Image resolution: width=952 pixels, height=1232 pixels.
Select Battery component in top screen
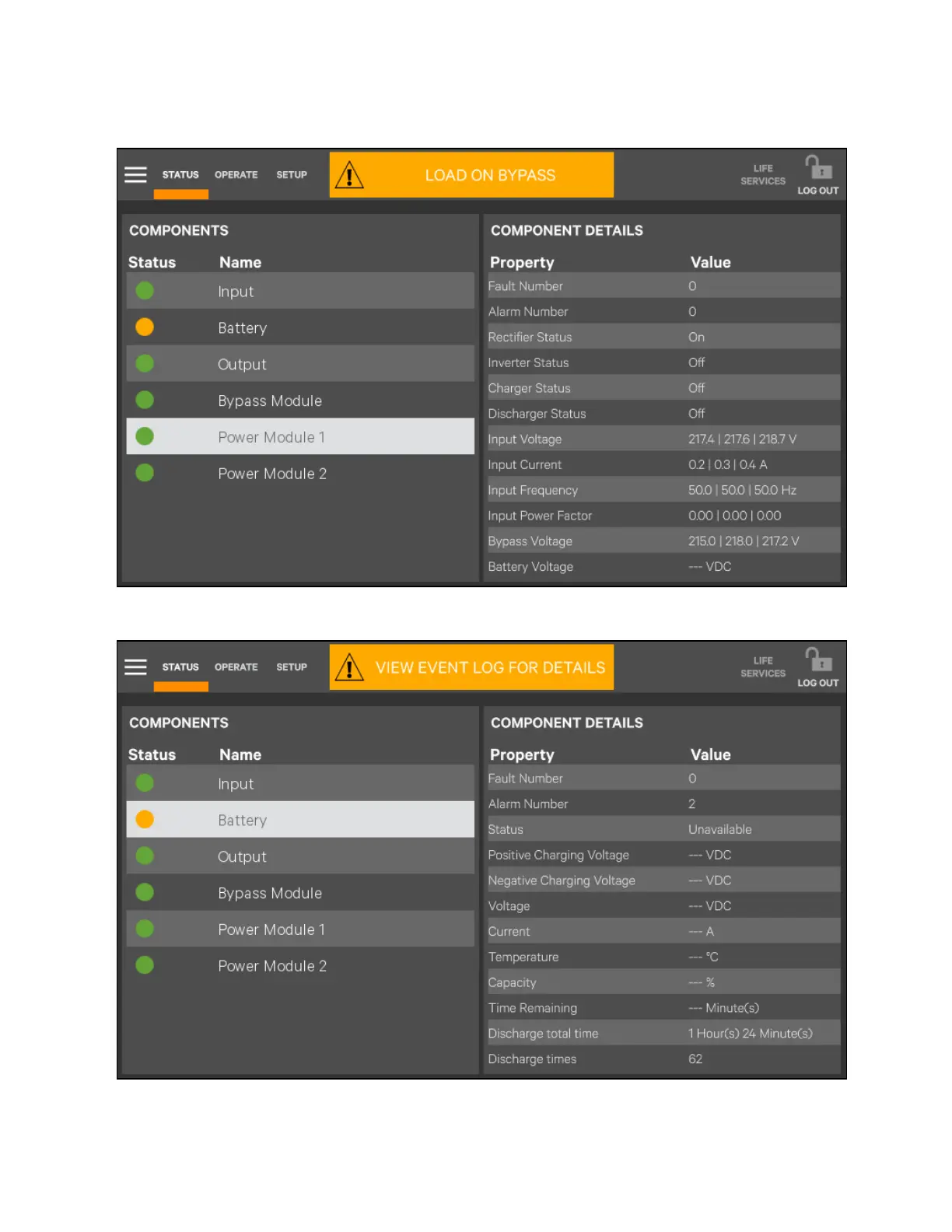(300, 327)
